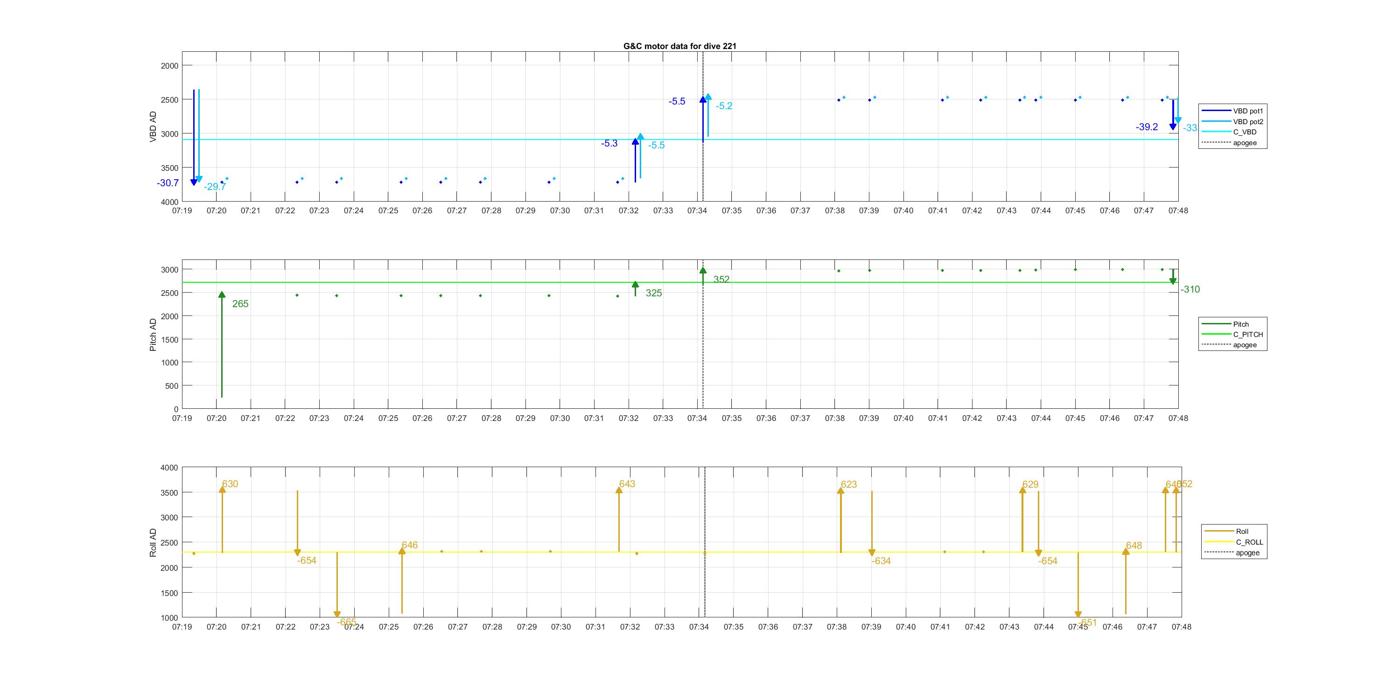Click the title "G&C motor data for dive 221"
This screenshot has width=1400, height=693.
point(680,46)
